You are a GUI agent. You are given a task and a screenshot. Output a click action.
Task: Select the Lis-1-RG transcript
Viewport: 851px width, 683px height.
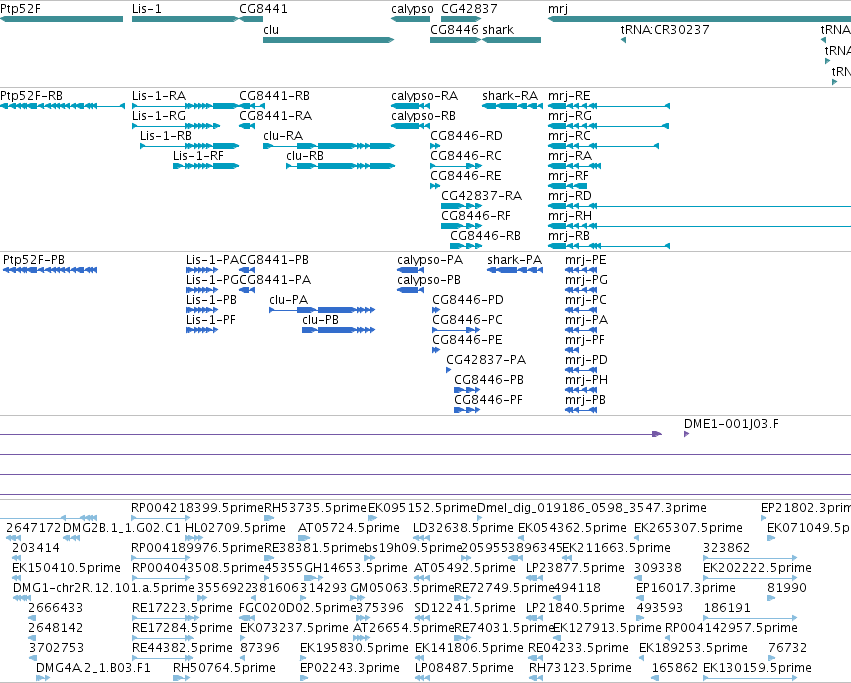pos(176,126)
